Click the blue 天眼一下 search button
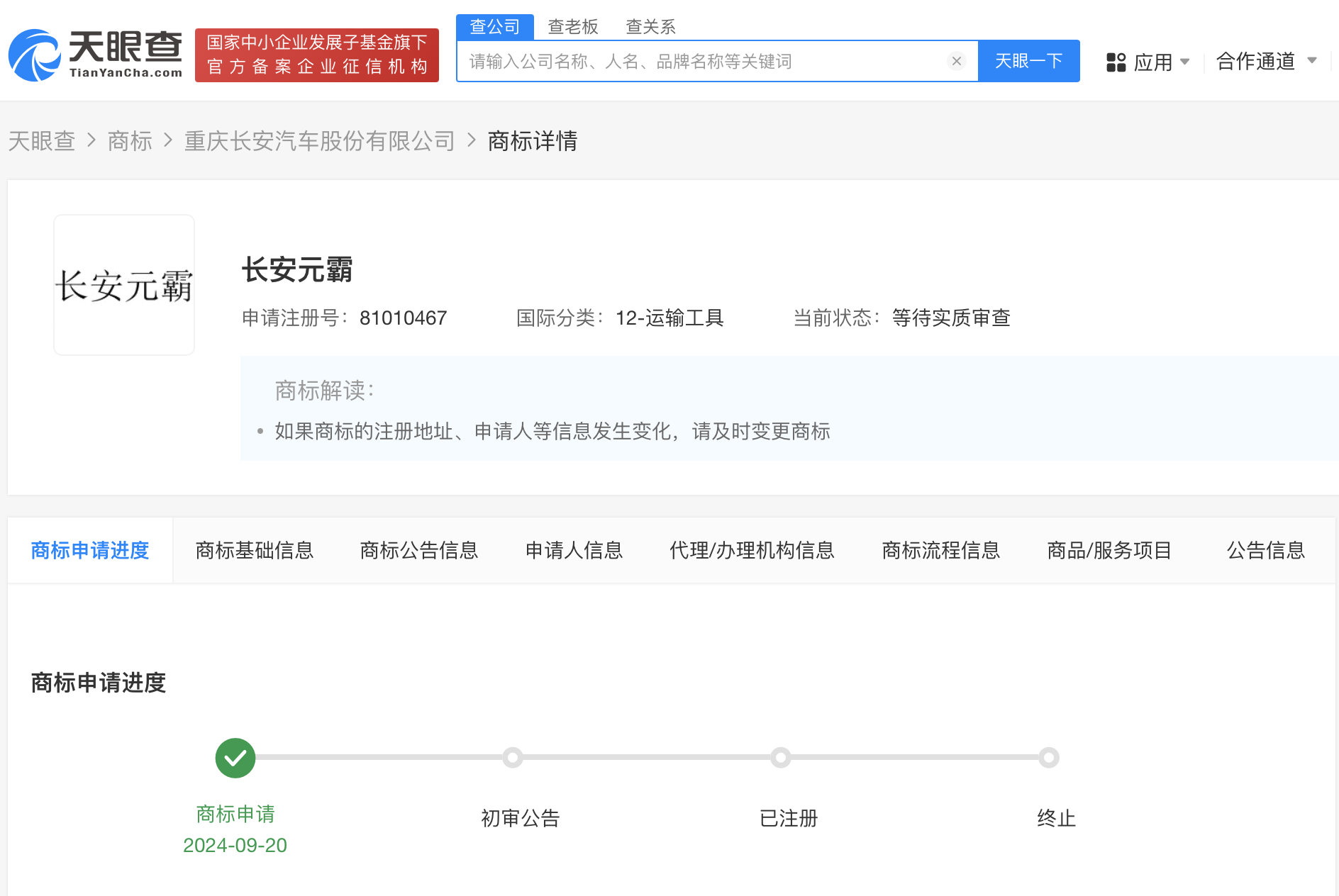This screenshot has width=1339, height=896. pos(1029,61)
